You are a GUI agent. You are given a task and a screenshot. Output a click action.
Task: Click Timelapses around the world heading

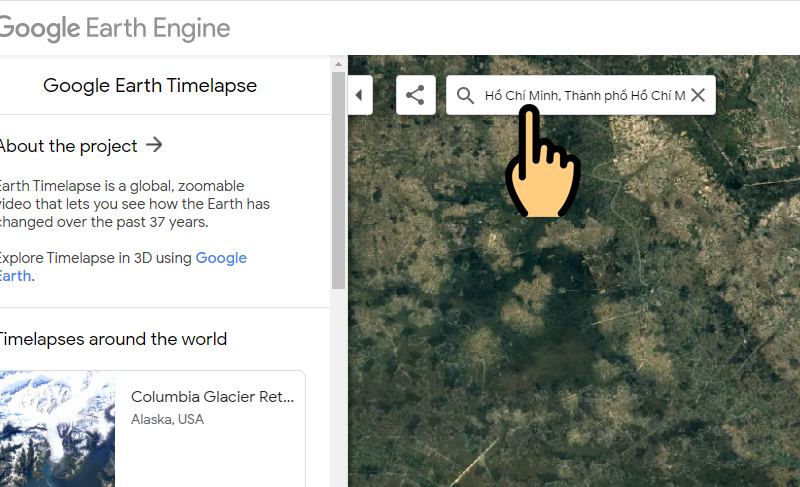pyautogui.click(x=113, y=339)
